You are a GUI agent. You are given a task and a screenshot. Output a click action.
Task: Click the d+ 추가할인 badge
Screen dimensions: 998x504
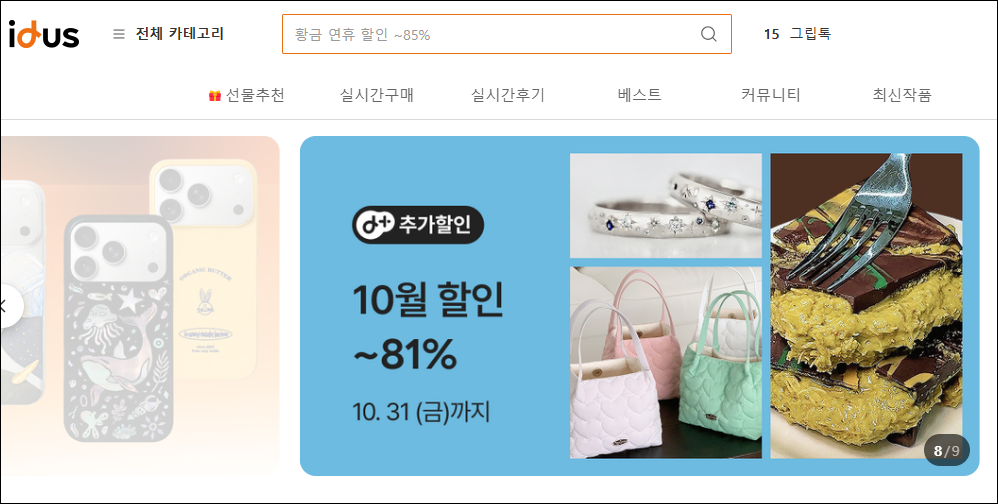tap(418, 225)
